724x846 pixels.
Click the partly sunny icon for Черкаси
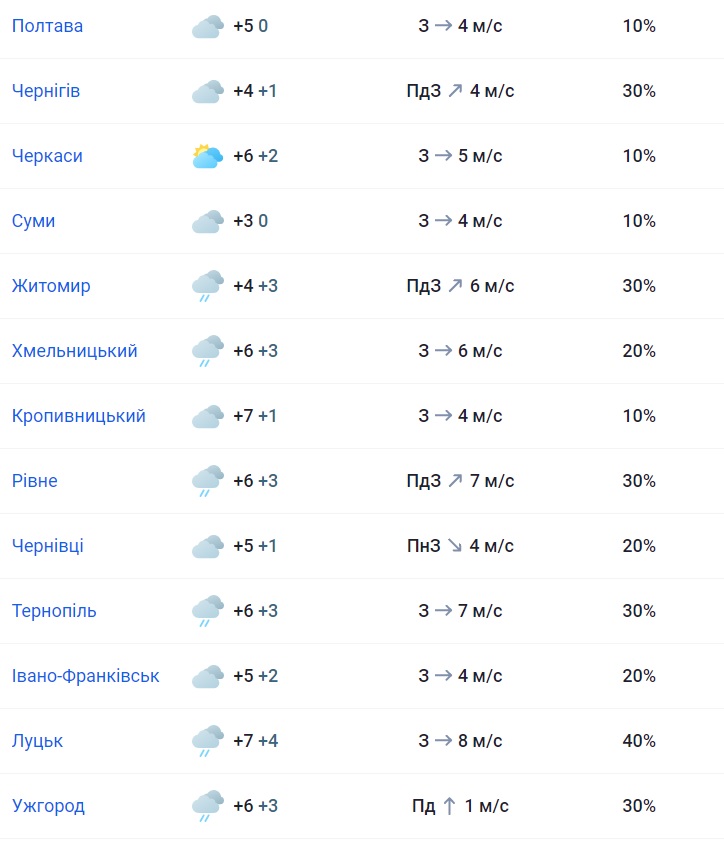tap(207, 157)
